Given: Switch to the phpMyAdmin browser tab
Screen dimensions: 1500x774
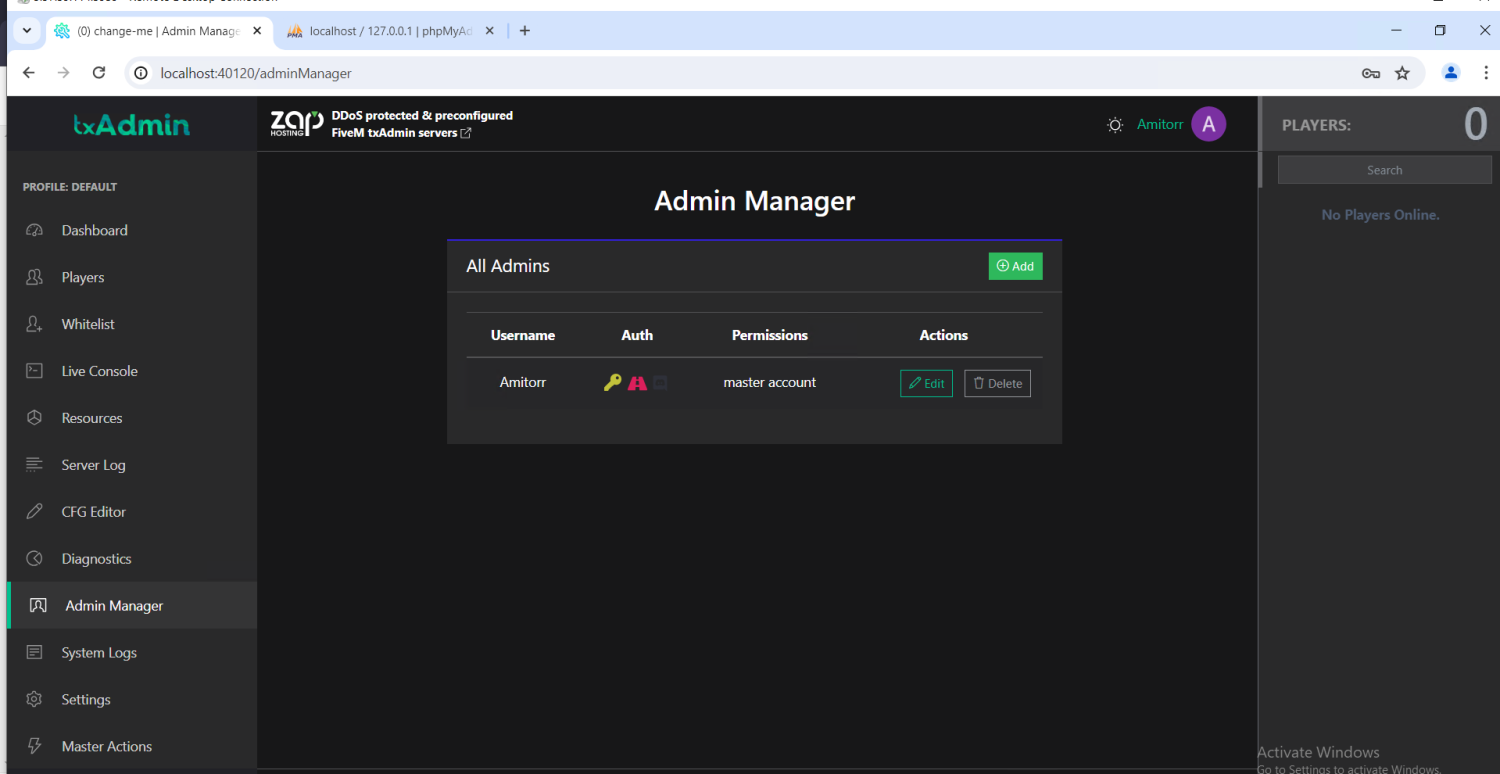Looking at the screenshot, I should pos(391,31).
